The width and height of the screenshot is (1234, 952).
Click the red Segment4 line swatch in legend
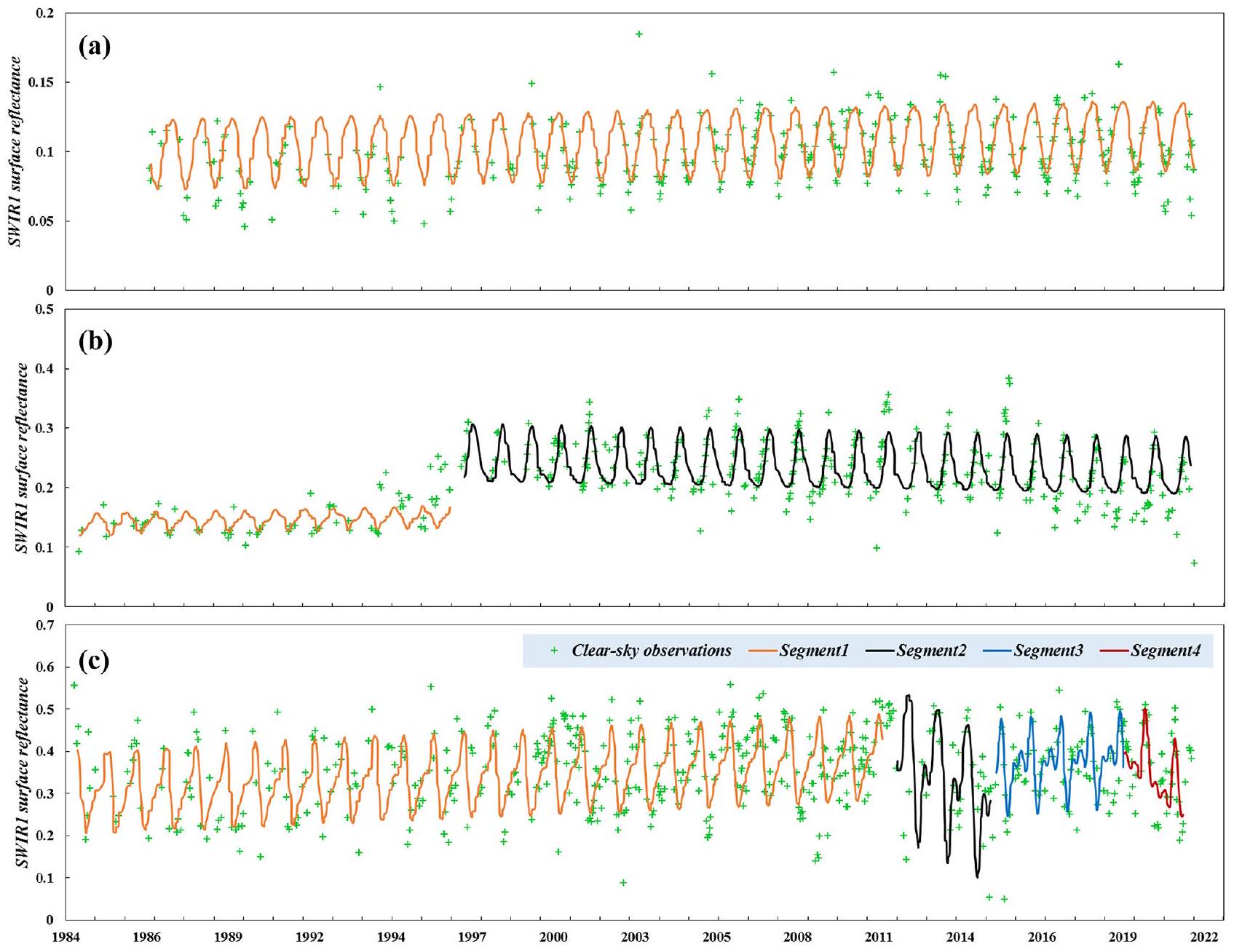coord(1115,651)
